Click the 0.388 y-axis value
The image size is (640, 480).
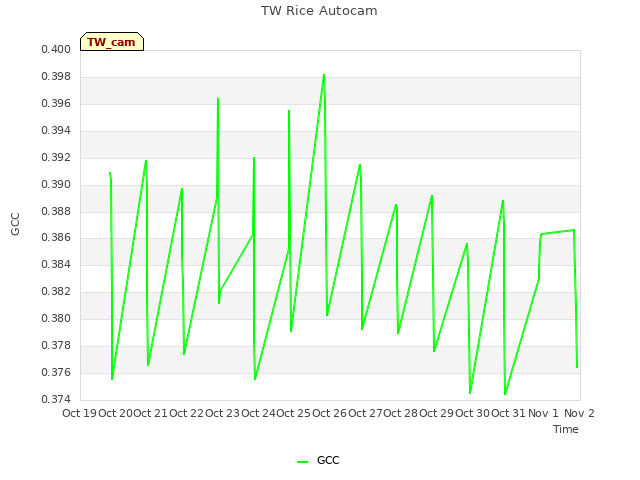click(56, 211)
